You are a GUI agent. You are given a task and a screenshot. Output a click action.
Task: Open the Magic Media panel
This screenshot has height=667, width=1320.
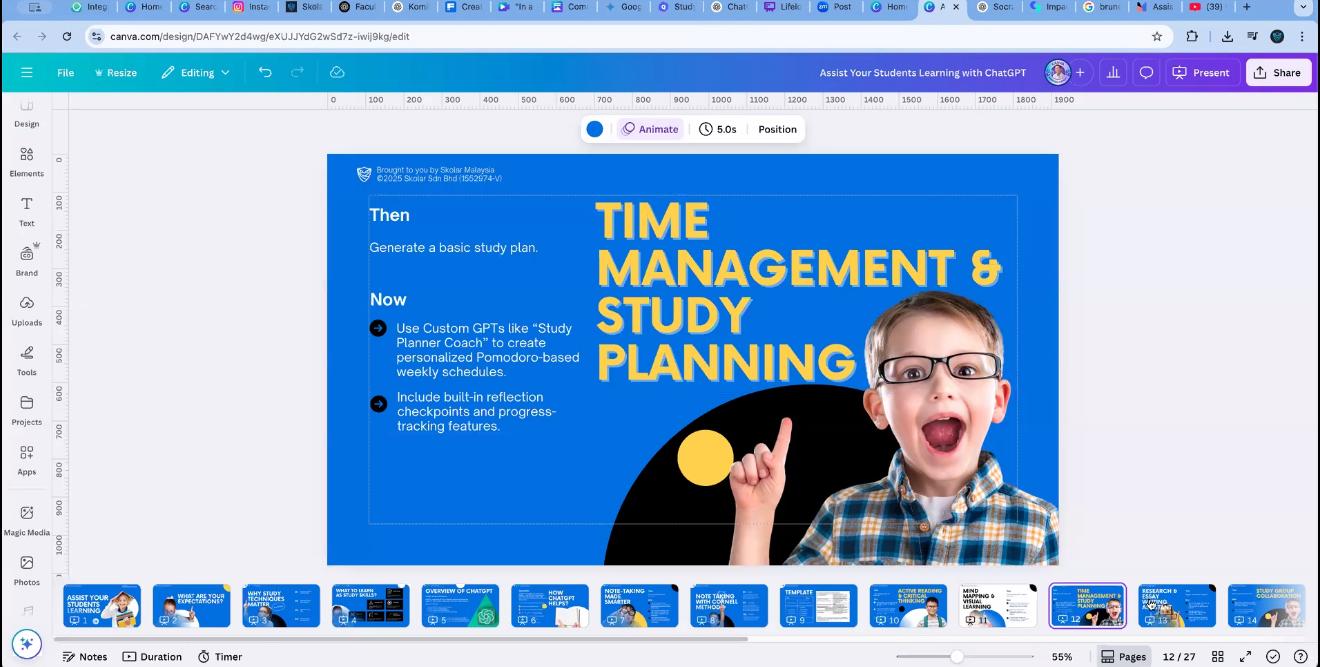coord(27,520)
